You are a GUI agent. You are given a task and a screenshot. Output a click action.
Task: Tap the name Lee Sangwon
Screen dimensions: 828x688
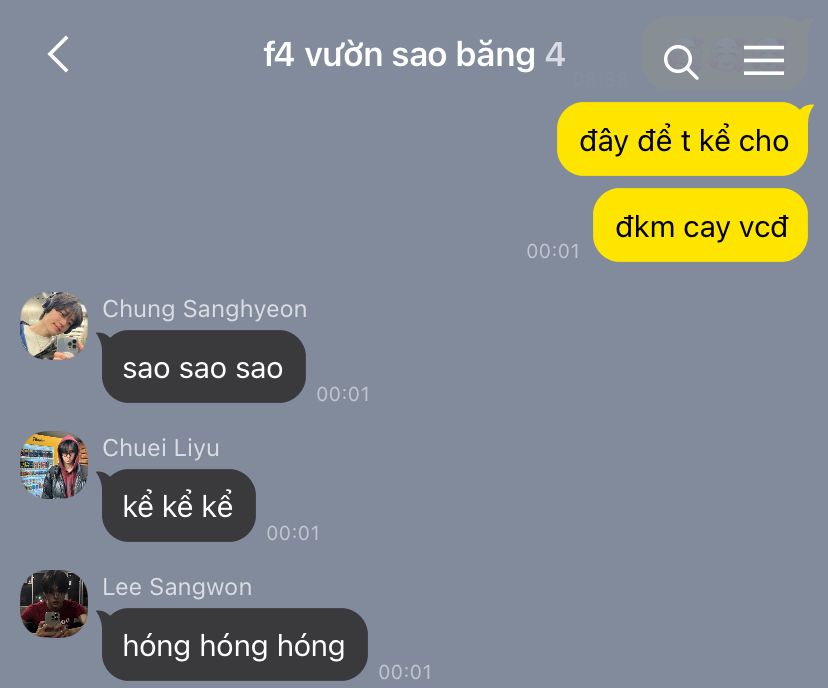point(177,587)
